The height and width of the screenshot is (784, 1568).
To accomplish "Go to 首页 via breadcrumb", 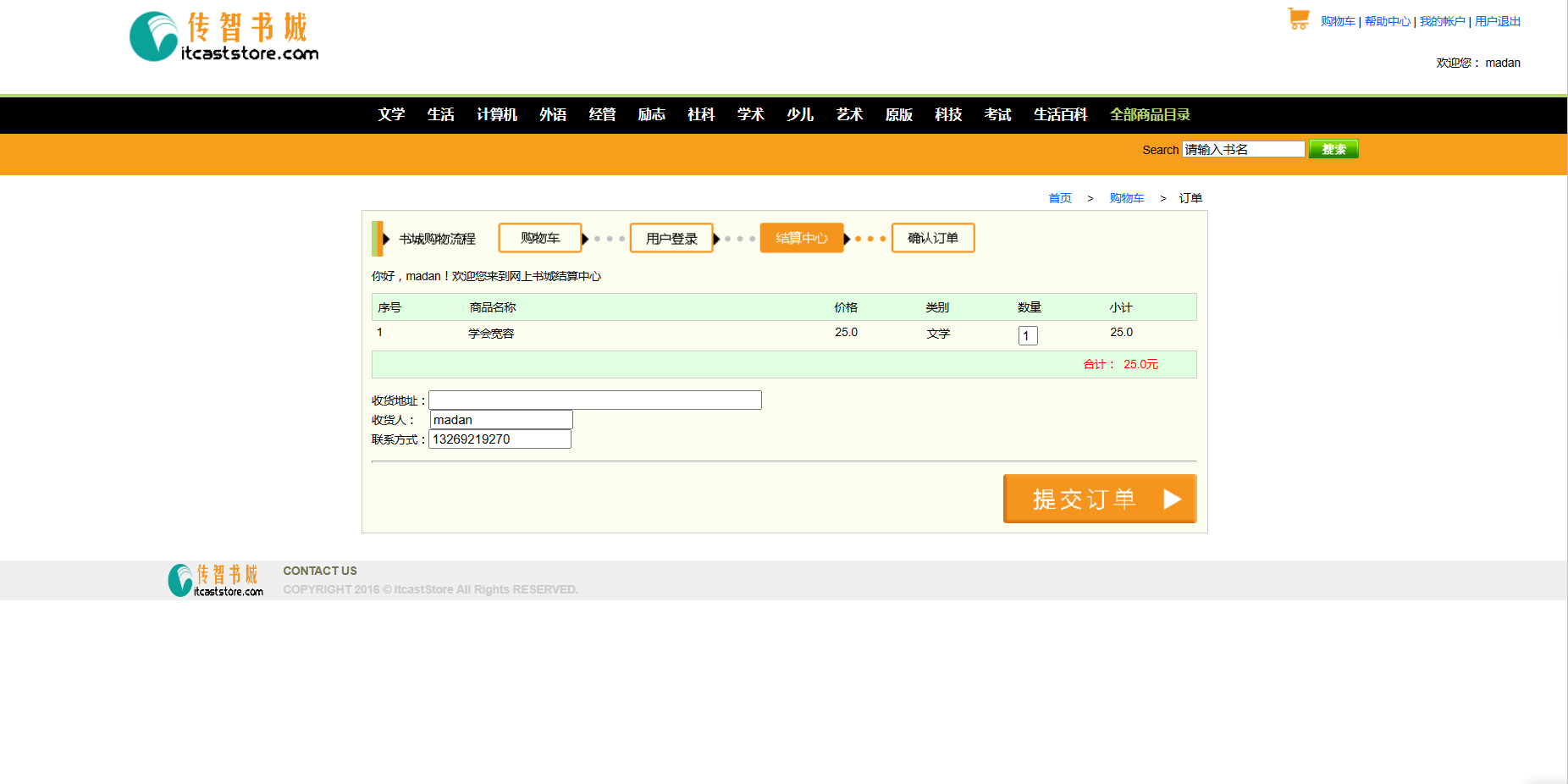I will point(1060,198).
